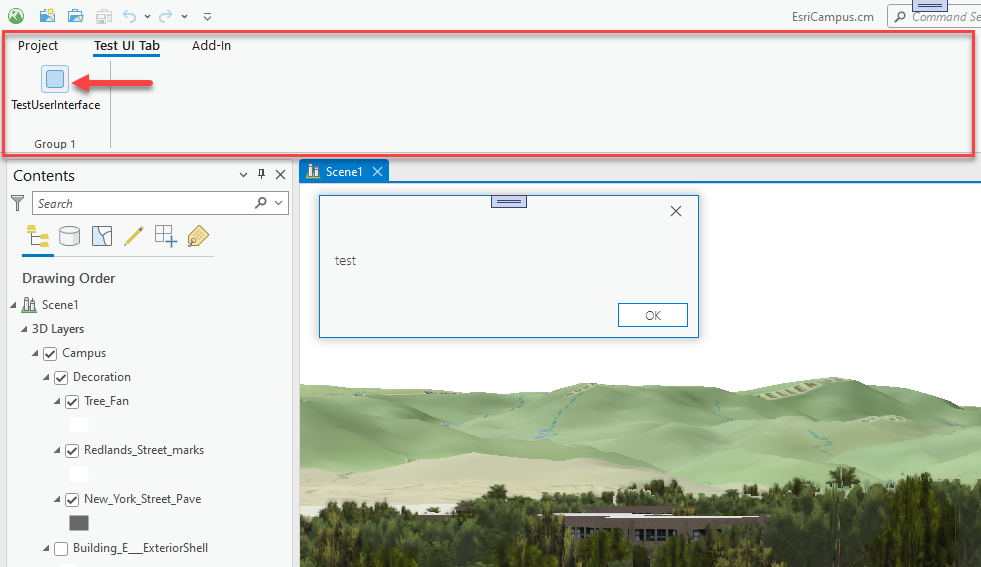Hide the New_York_Street_Pave layer
Screen dimensions: 981x567
click(x=72, y=499)
